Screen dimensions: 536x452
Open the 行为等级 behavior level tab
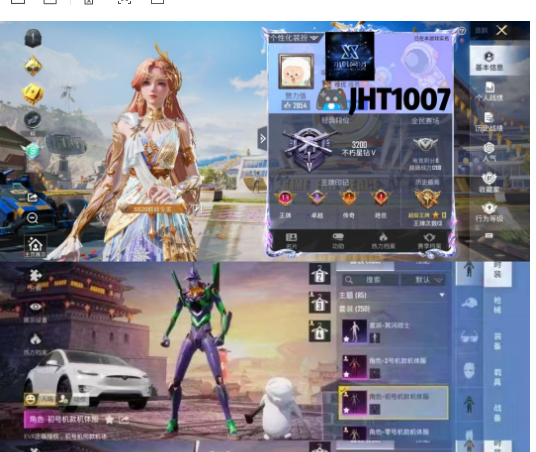(489, 212)
